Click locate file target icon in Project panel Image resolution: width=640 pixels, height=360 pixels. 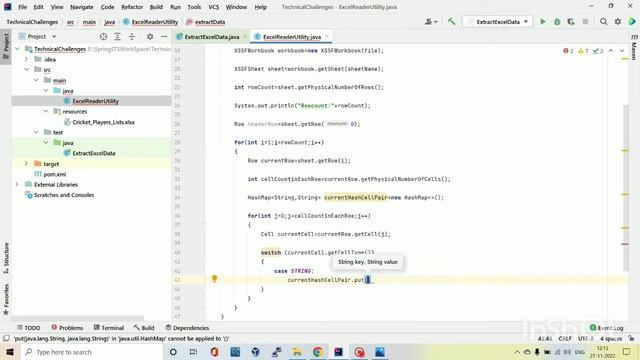(103, 37)
